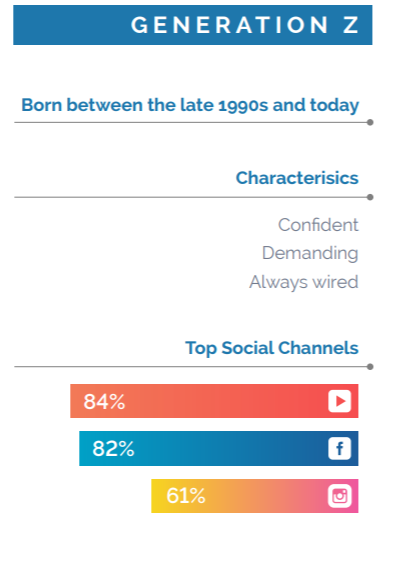The width and height of the screenshot is (419, 562).
Task: Click the GENERATION Z header banner
Action: click(x=193, y=25)
